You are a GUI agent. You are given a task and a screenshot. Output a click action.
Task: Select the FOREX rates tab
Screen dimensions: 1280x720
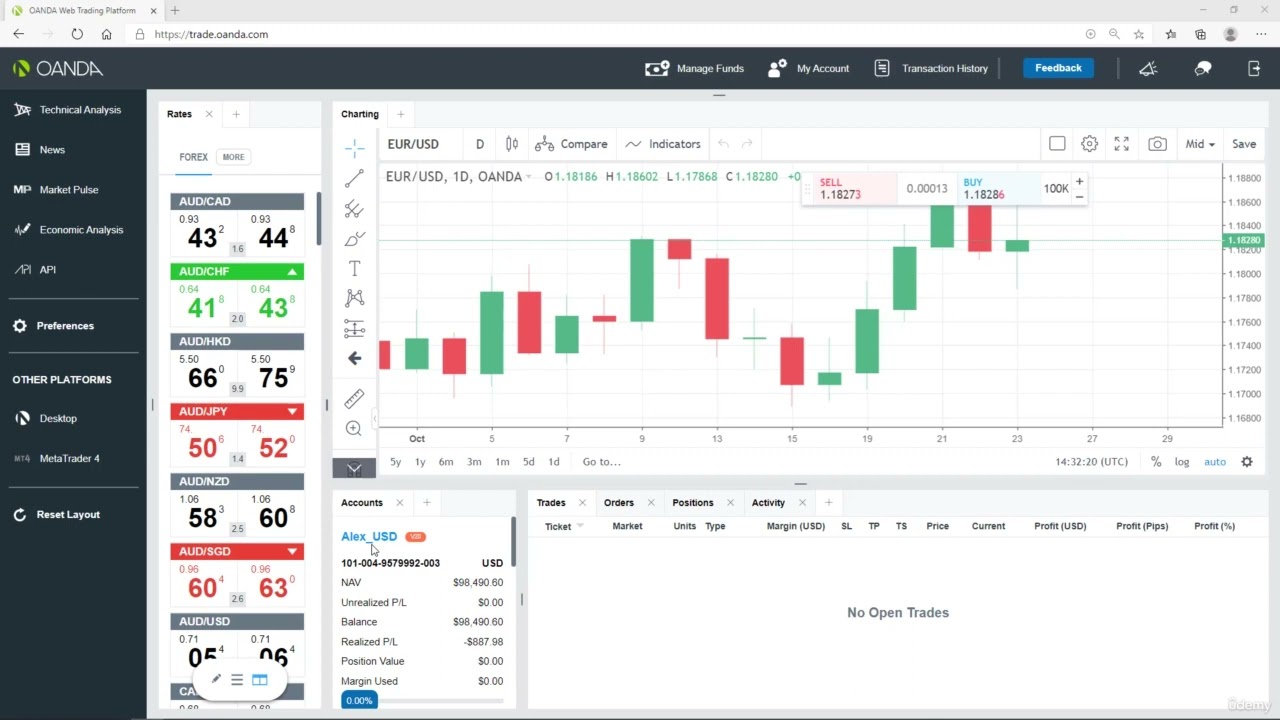click(x=194, y=157)
